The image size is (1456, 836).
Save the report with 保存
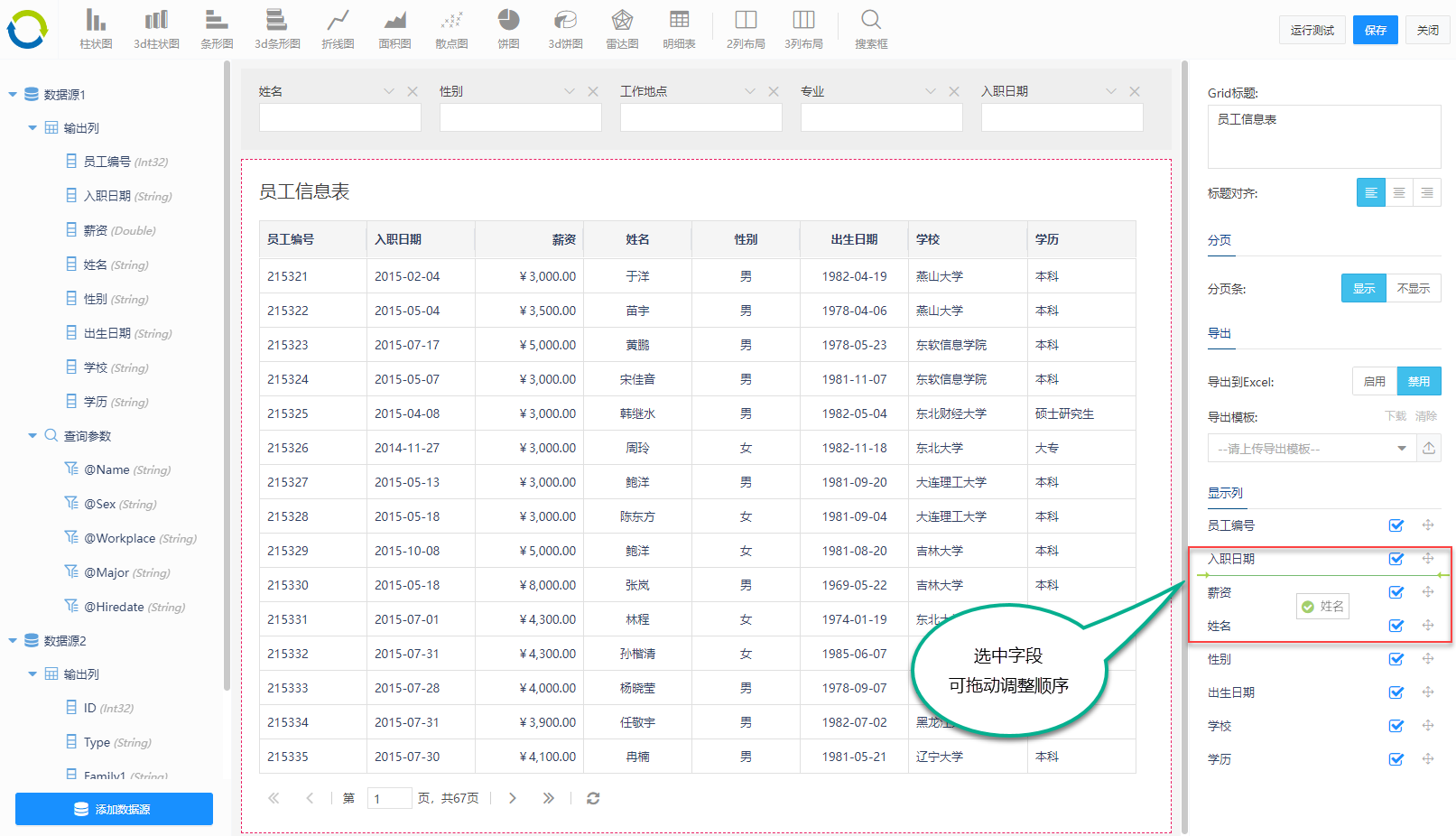[1376, 30]
